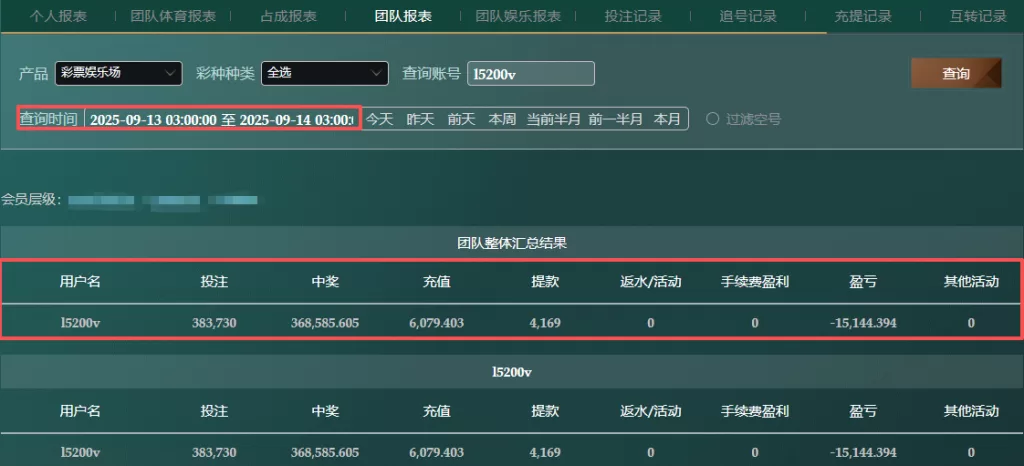Switch to the 个人报表 tab
This screenshot has width=1024, height=466.
58,16
